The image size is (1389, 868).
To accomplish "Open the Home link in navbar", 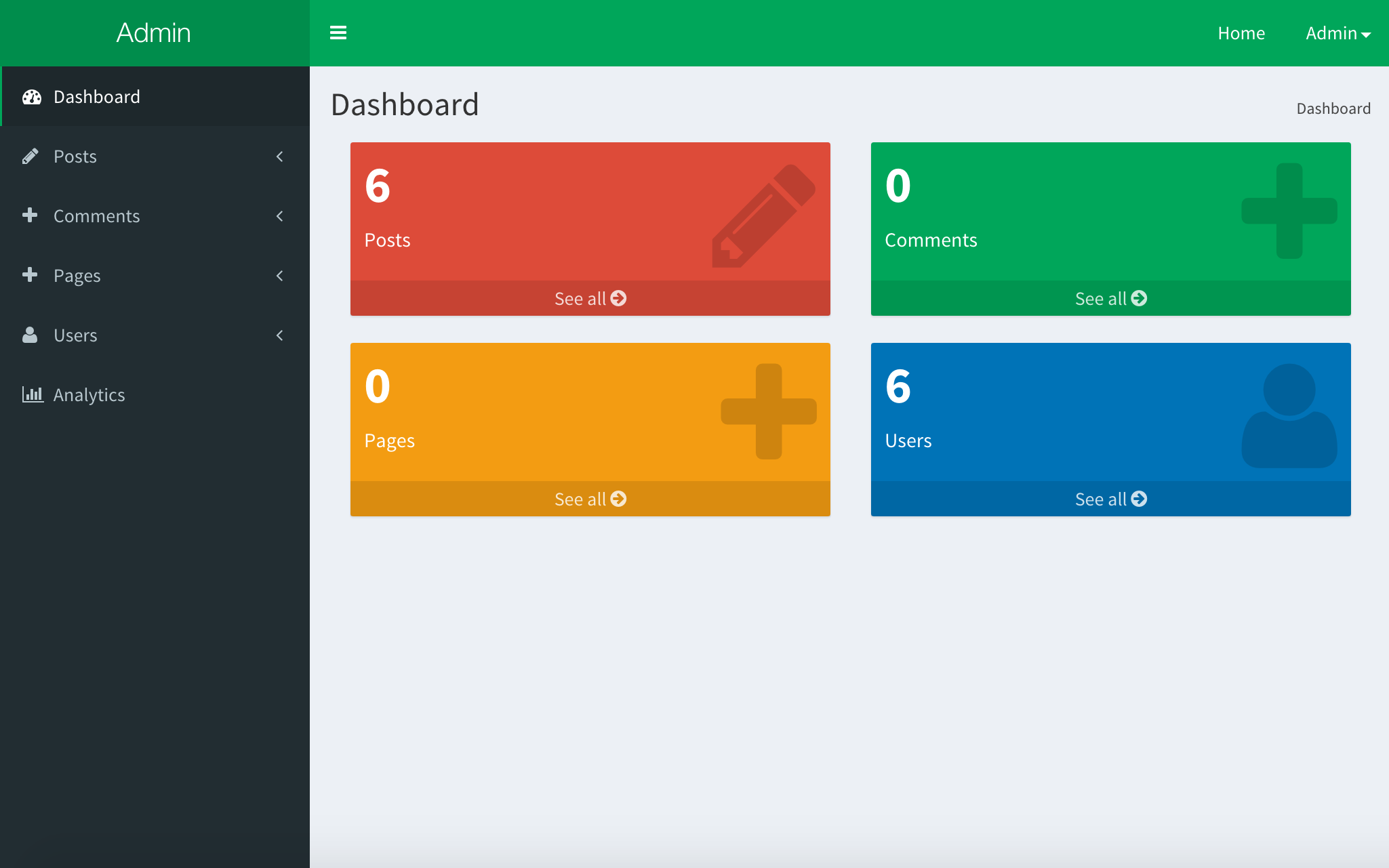I will [1241, 33].
